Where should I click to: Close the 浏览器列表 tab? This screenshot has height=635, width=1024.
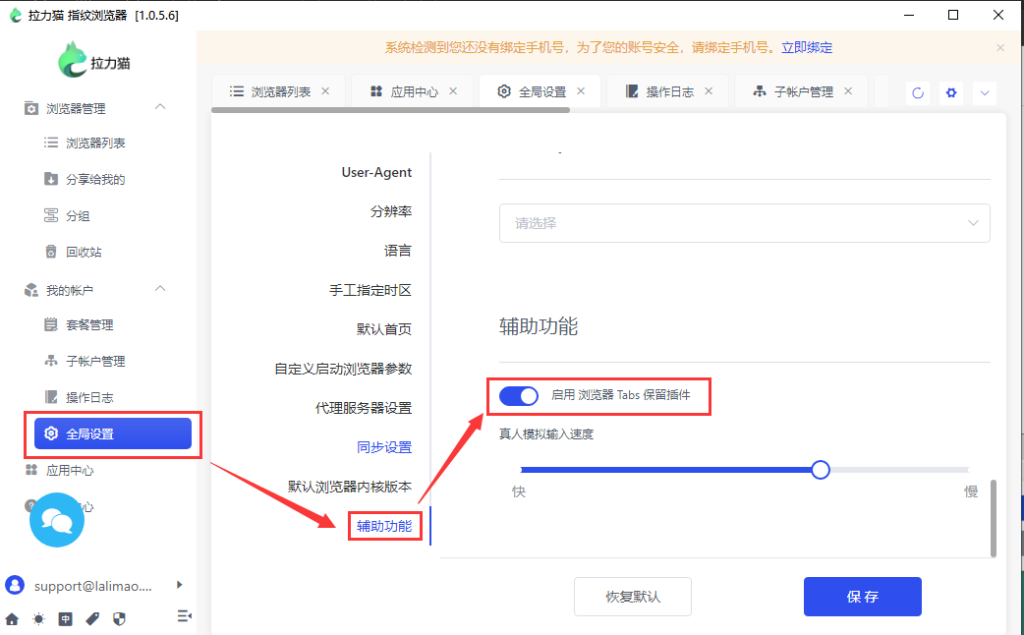tap(325, 91)
